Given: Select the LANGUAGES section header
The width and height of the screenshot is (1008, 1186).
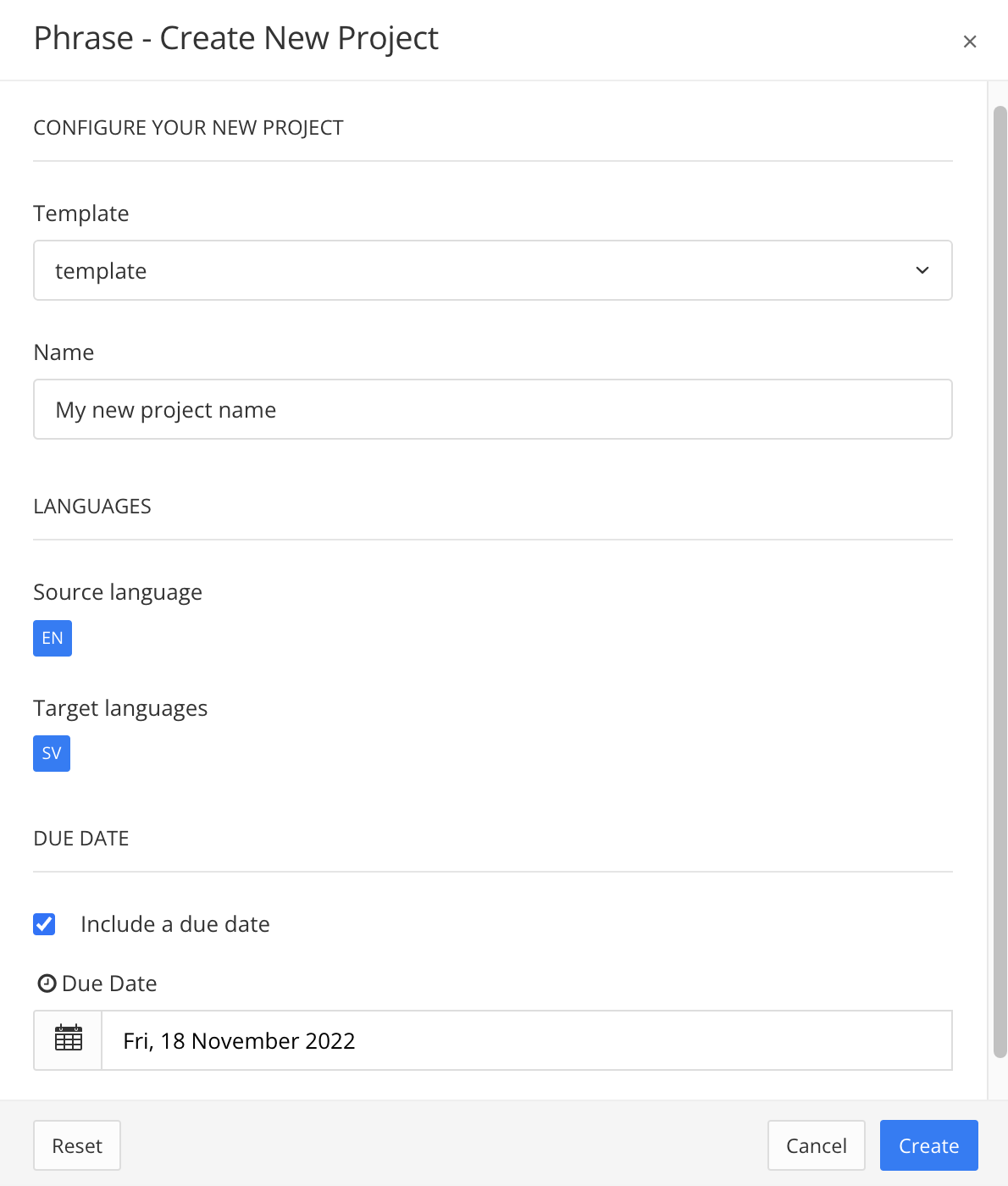Looking at the screenshot, I should (x=92, y=505).
